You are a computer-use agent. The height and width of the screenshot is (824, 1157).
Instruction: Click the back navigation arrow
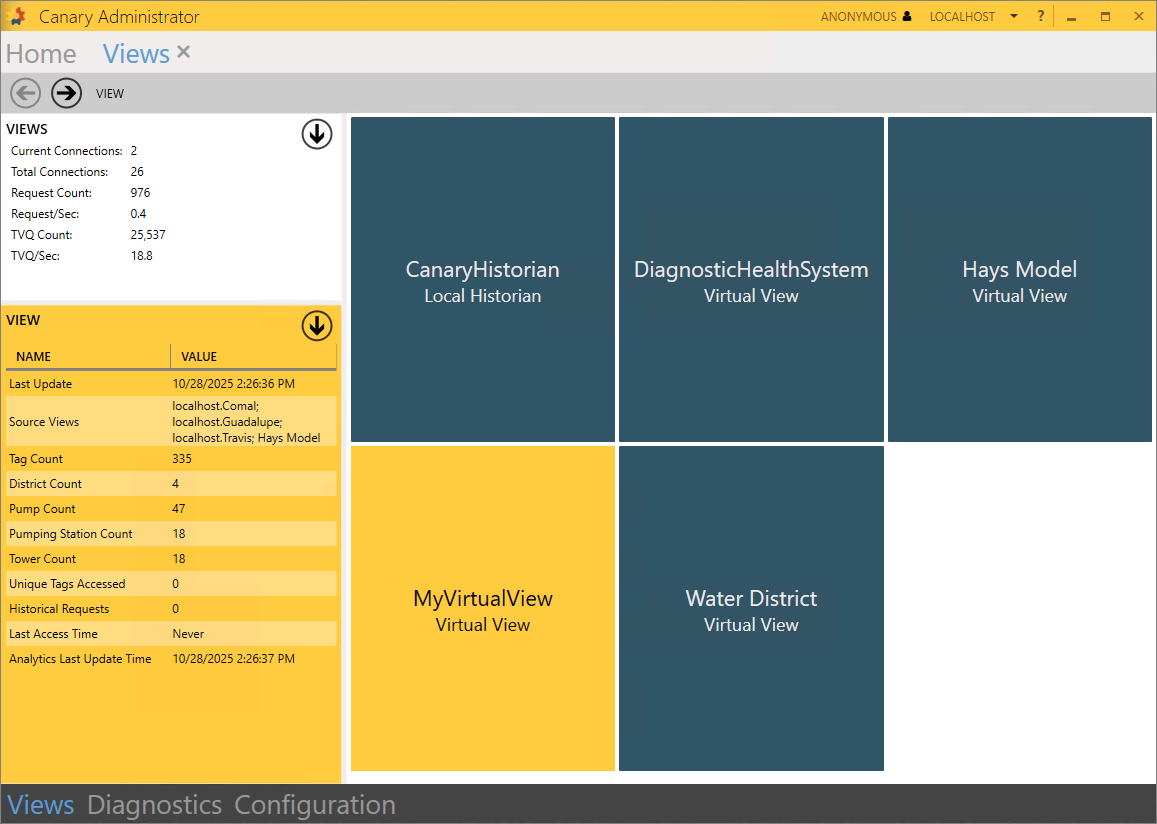pyautogui.click(x=26, y=93)
